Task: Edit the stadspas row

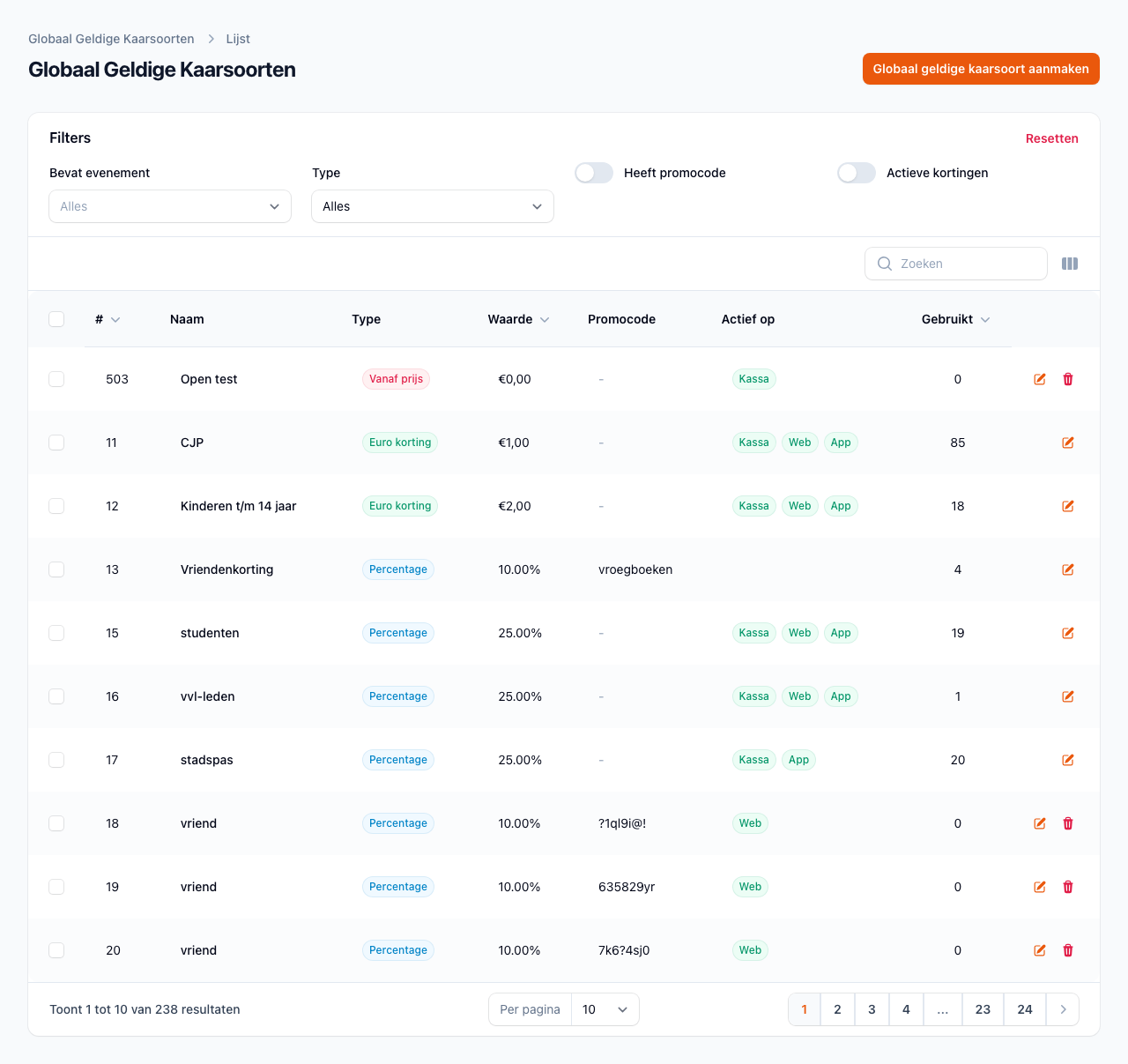Action: pyautogui.click(x=1068, y=760)
